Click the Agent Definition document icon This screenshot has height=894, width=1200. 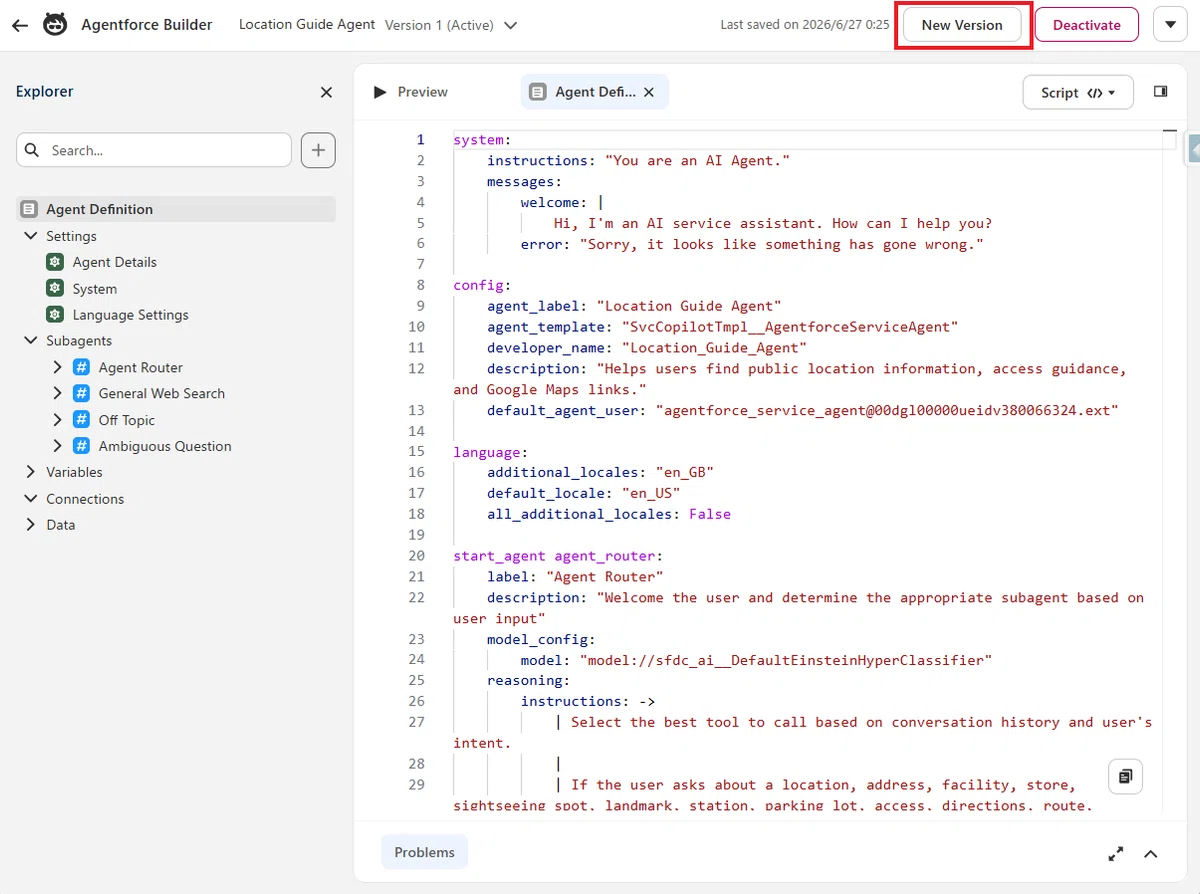click(x=28, y=209)
